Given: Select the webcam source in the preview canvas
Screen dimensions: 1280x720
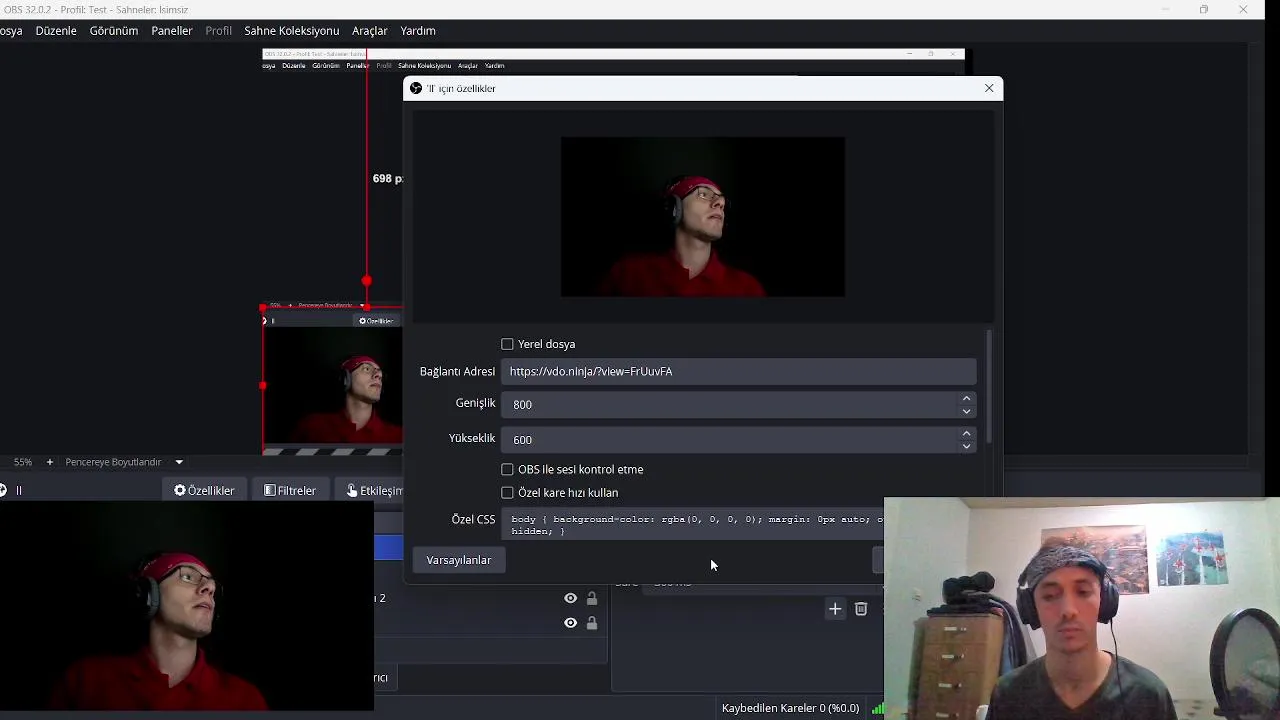Looking at the screenshot, I should coord(333,385).
